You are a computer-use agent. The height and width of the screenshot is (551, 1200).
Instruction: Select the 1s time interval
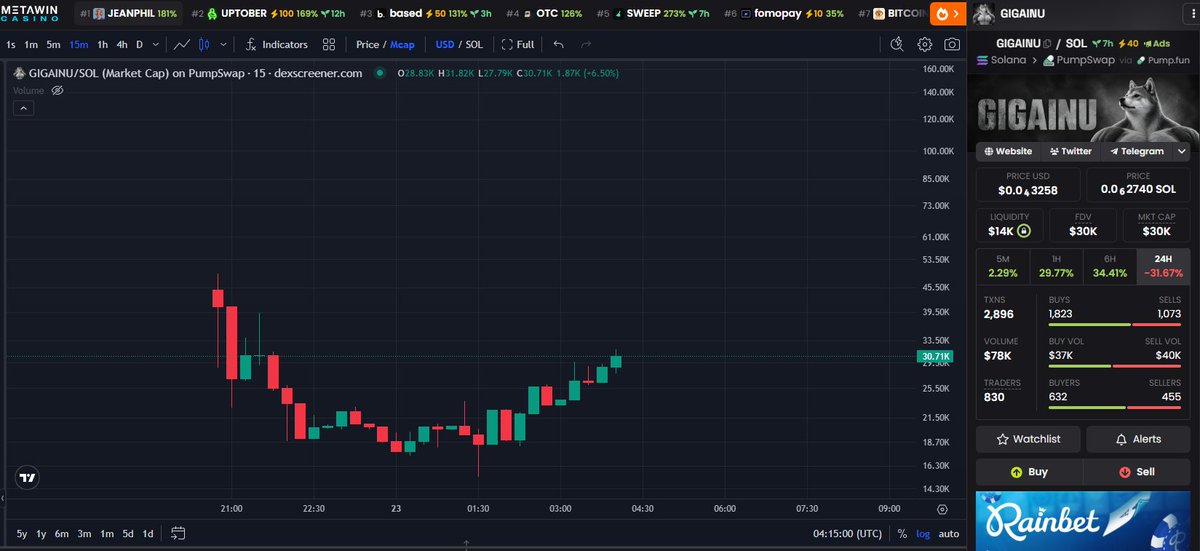coord(11,44)
